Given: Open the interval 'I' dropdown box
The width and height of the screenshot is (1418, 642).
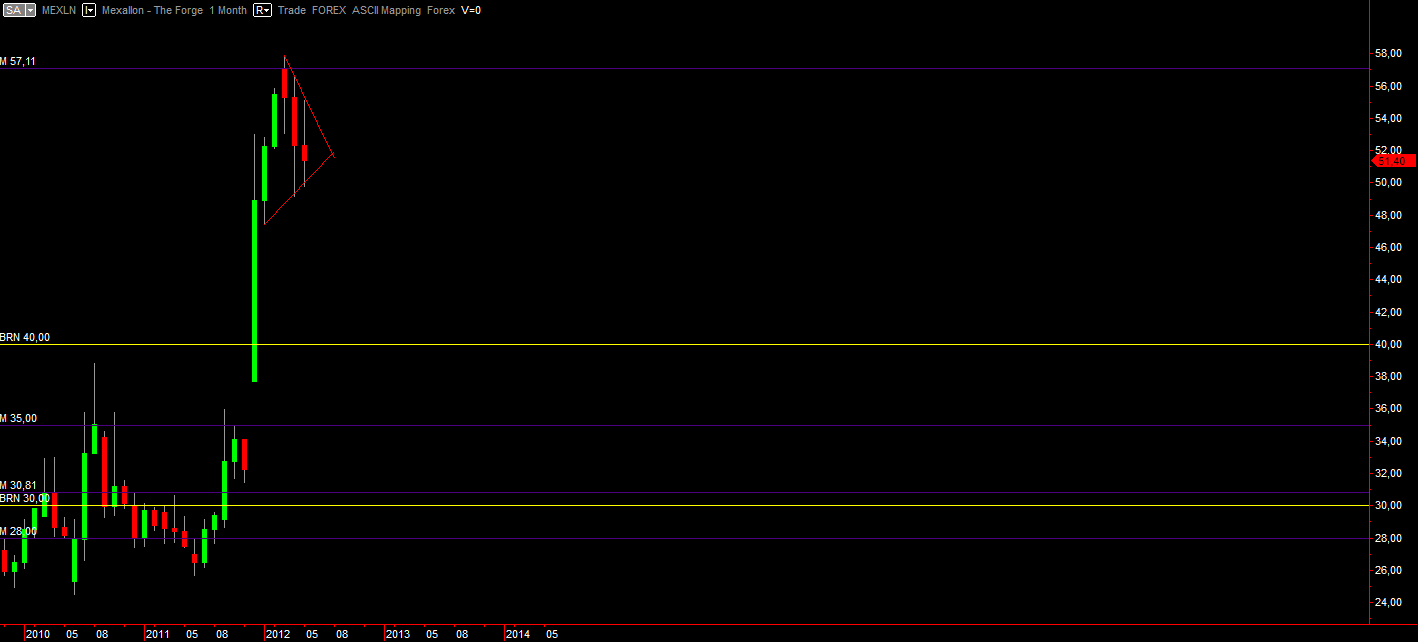Looking at the screenshot, I should (89, 10).
